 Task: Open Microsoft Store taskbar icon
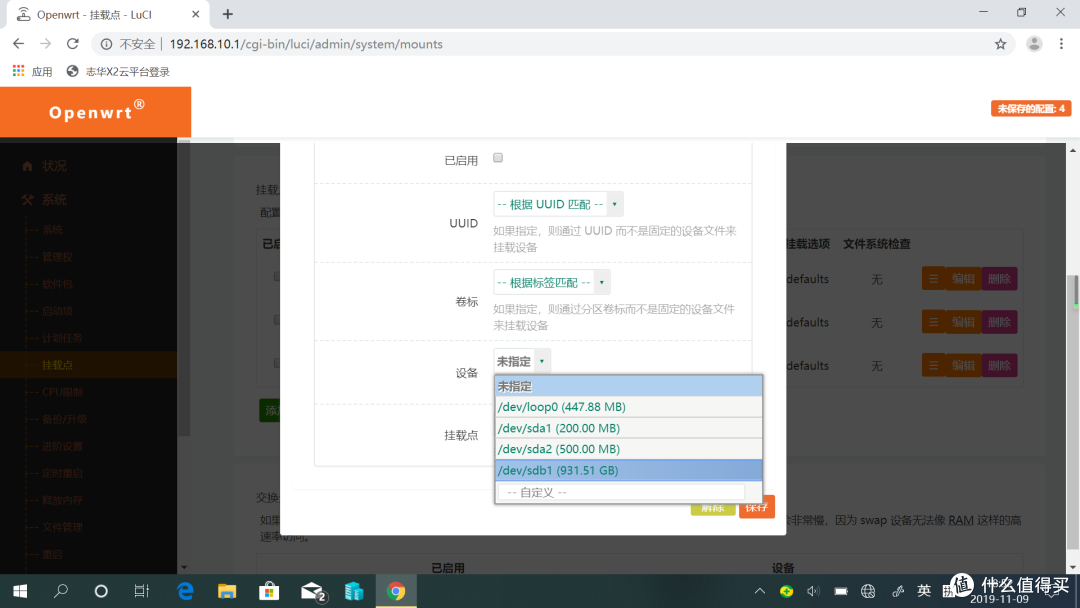269,591
